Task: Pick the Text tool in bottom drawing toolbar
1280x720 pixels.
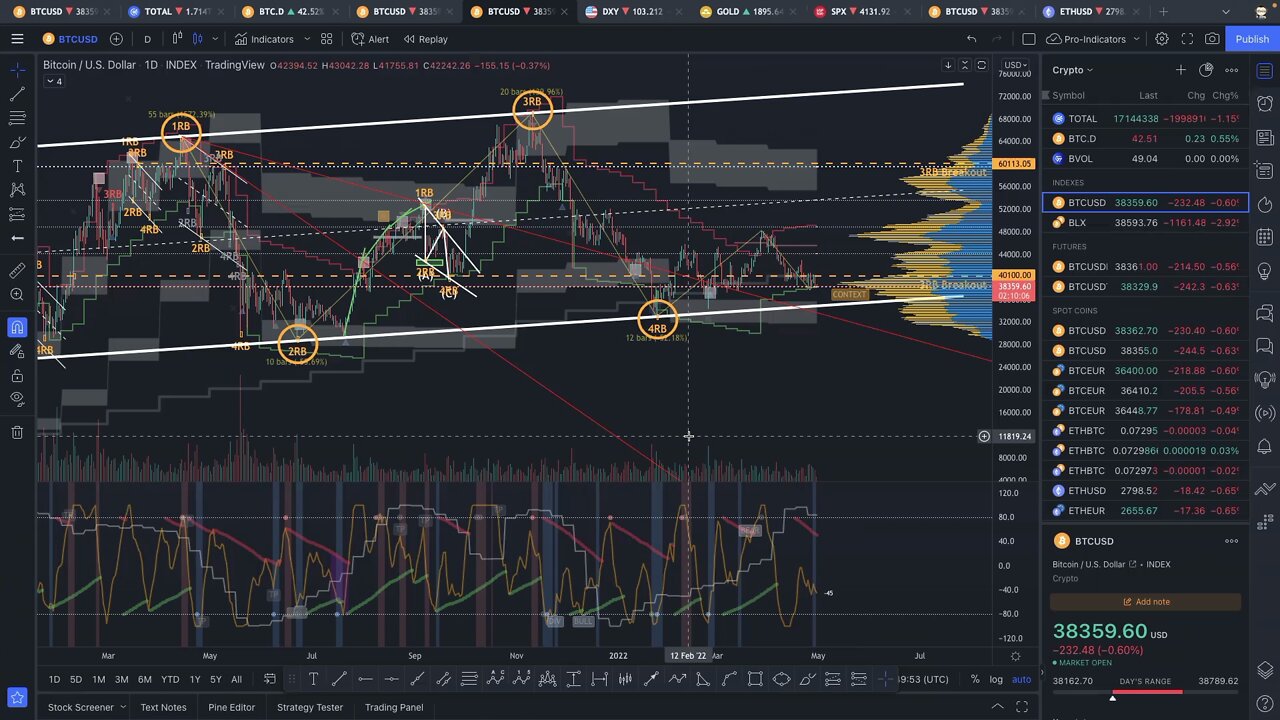Action: tap(313, 679)
